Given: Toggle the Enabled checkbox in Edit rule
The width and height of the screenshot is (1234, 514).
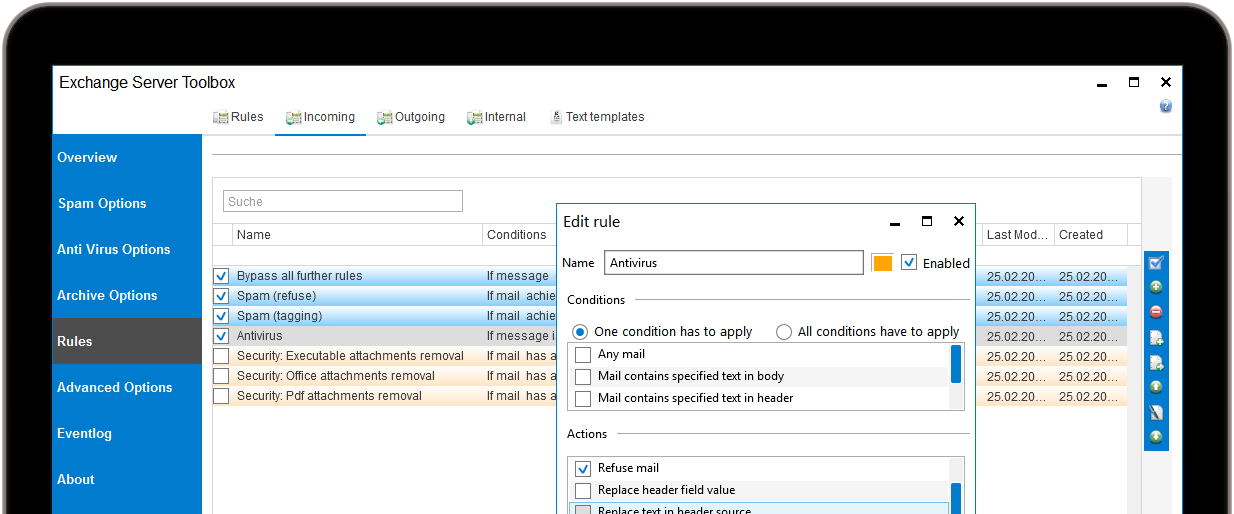Looking at the screenshot, I should (909, 262).
